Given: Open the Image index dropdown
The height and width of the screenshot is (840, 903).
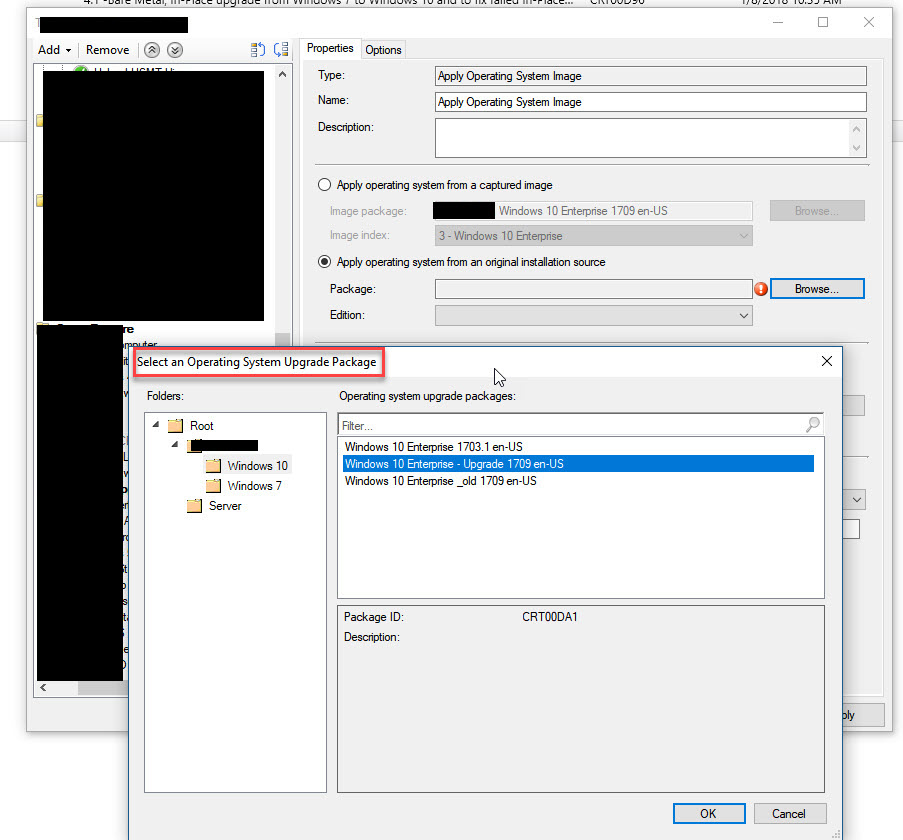Looking at the screenshot, I should (743, 236).
